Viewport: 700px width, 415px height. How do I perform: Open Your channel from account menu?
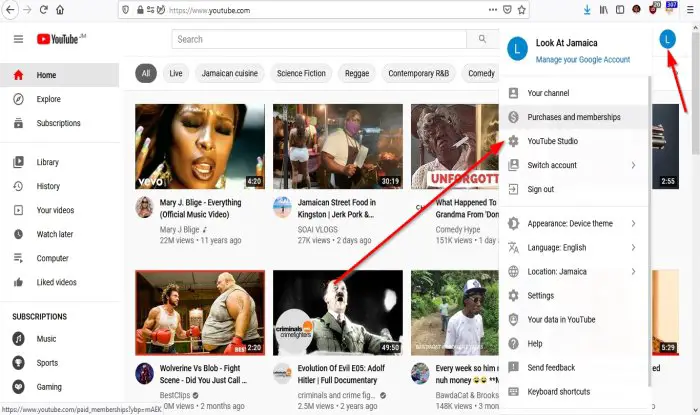pyautogui.click(x=573, y=93)
